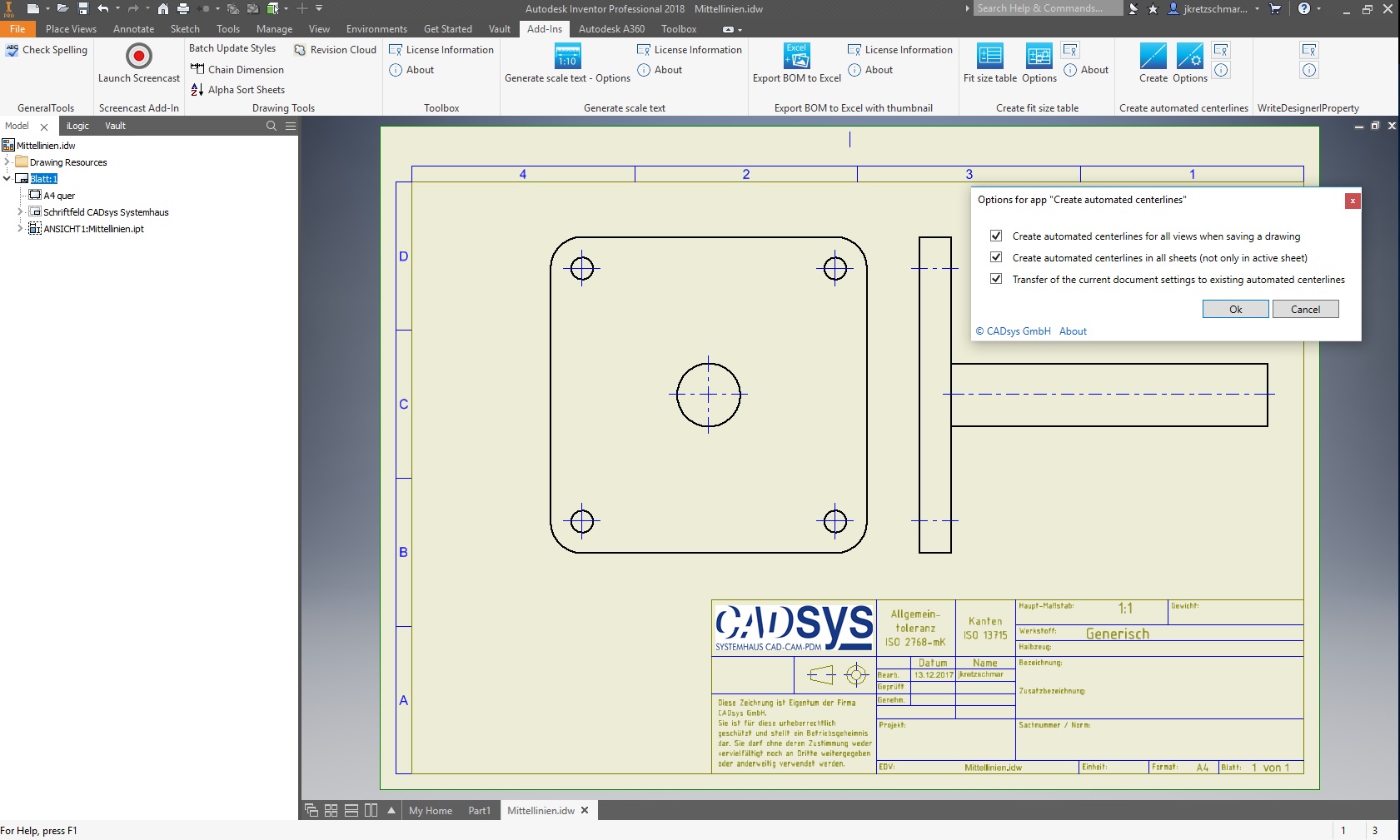
Task: Click the Check Spelling tool
Action: click(47, 50)
